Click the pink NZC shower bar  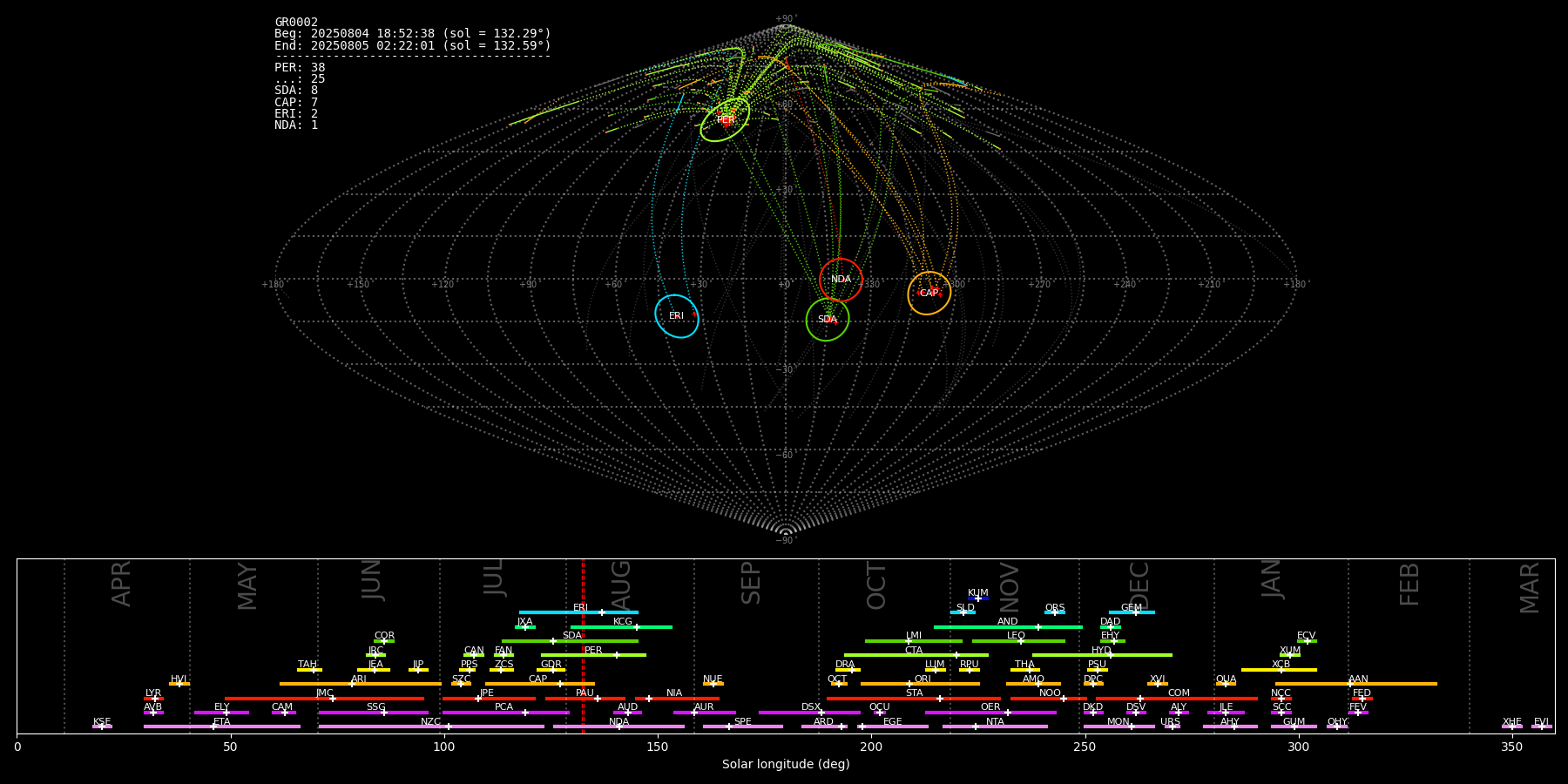click(x=431, y=727)
